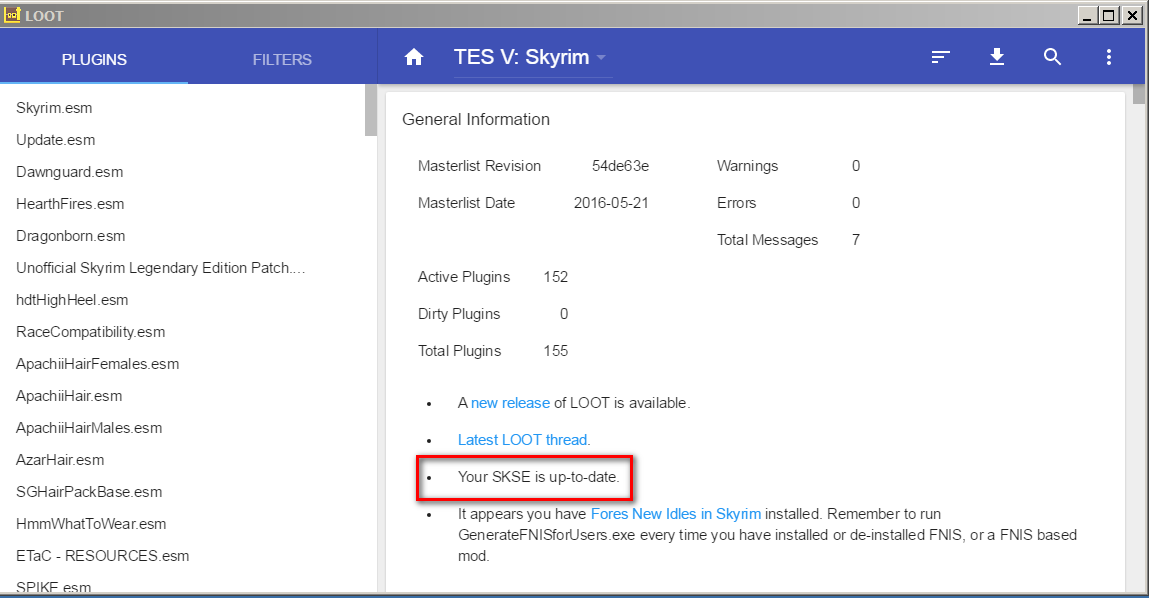The image size is (1149, 598).
Task: Open the 'Latest LOOT thread' link
Action: pos(521,439)
